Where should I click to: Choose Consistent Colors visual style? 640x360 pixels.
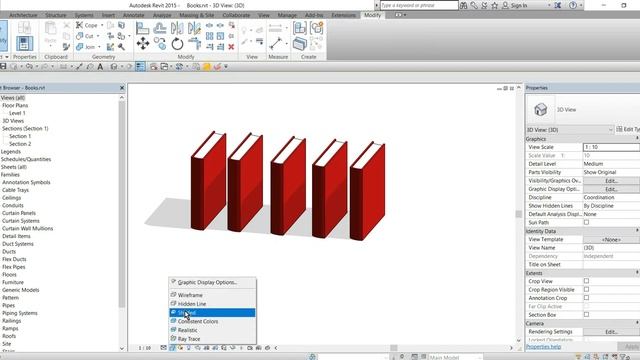pyautogui.click(x=212, y=321)
